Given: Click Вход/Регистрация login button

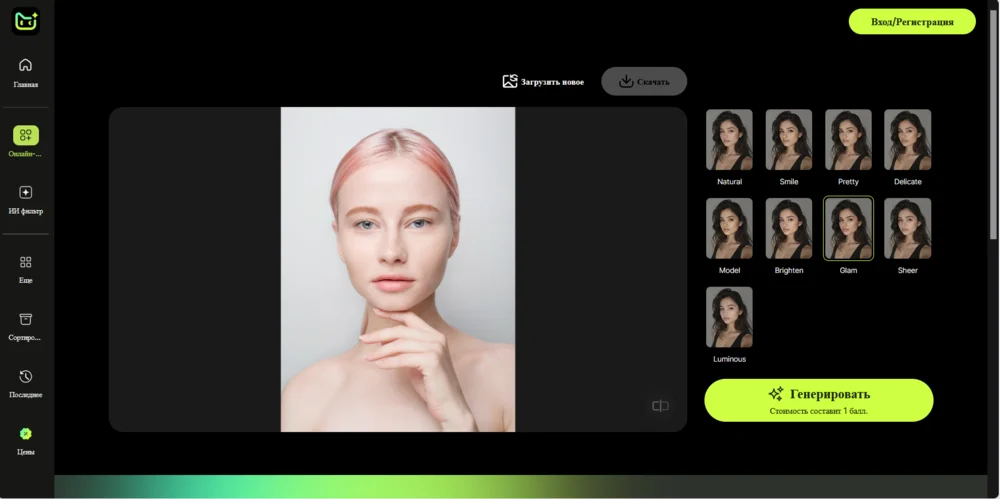Looking at the screenshot, I should [911, 21].
